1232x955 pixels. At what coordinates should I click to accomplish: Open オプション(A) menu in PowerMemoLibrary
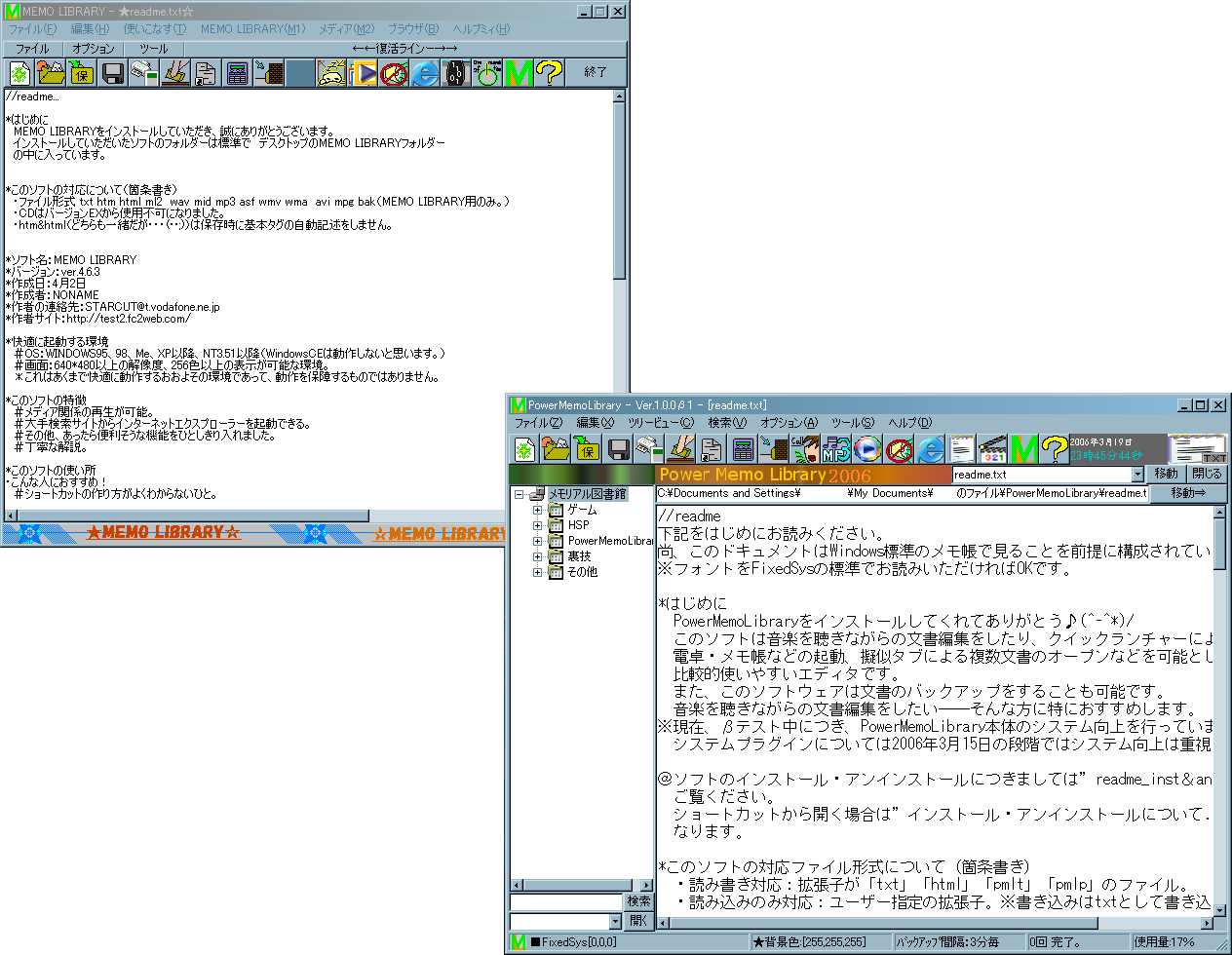click(x=789, y=423)
